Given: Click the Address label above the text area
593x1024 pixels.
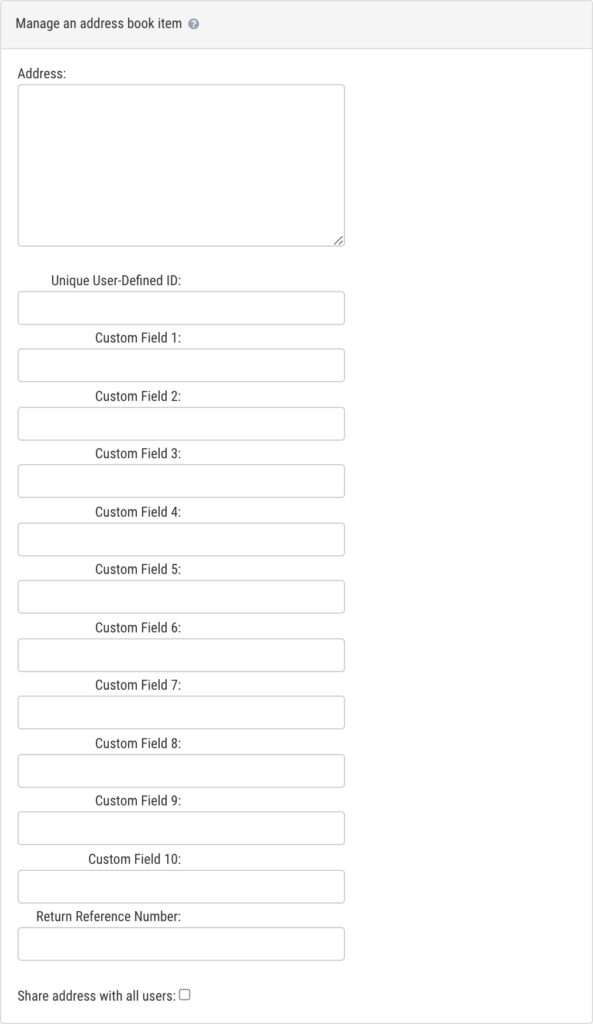Looking at the screenshot, I should tap(41, 71).
